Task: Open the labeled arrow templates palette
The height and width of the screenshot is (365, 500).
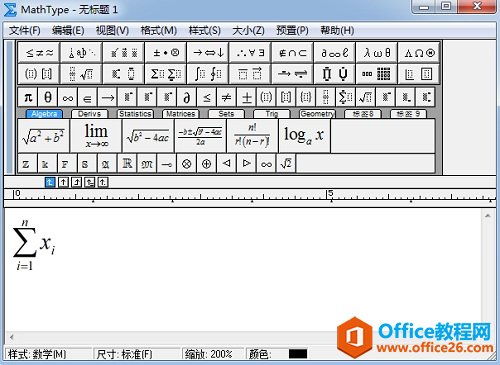Action: pos(292,74)
